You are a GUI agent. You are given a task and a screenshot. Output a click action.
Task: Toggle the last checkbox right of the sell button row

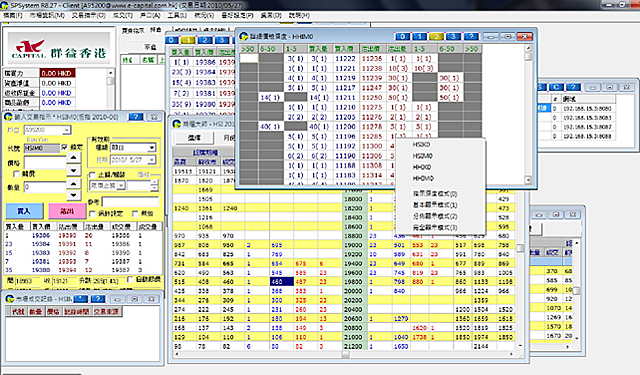[135, 213]
